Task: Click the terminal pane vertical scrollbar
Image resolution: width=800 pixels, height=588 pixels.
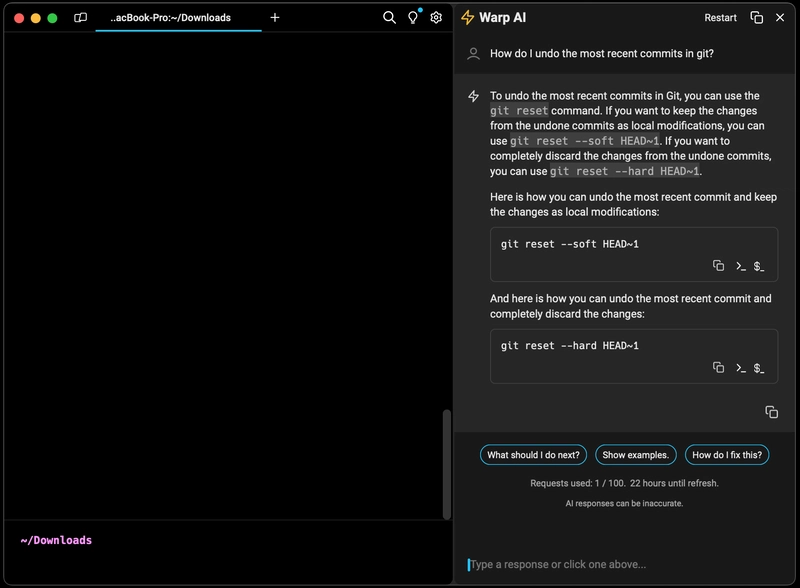Action: coord(447,464)
